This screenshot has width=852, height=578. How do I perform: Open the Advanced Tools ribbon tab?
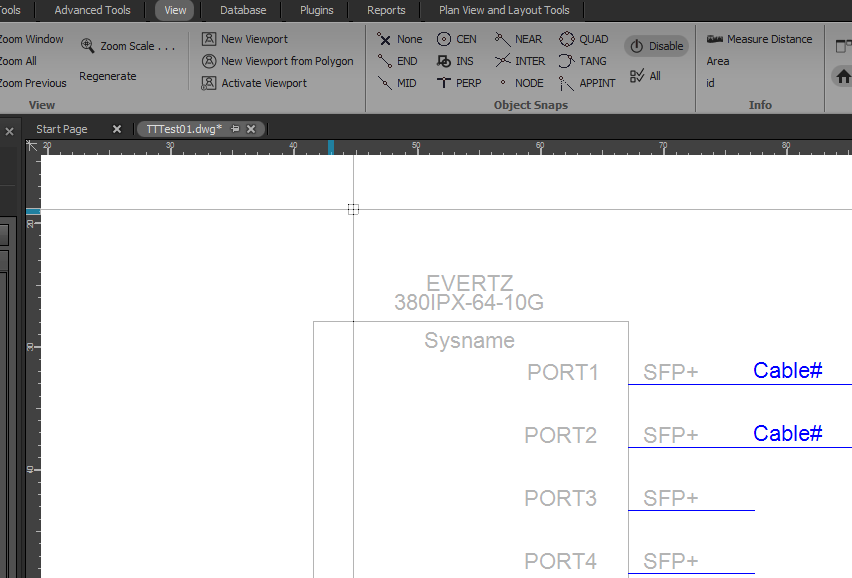pos(92,10)
